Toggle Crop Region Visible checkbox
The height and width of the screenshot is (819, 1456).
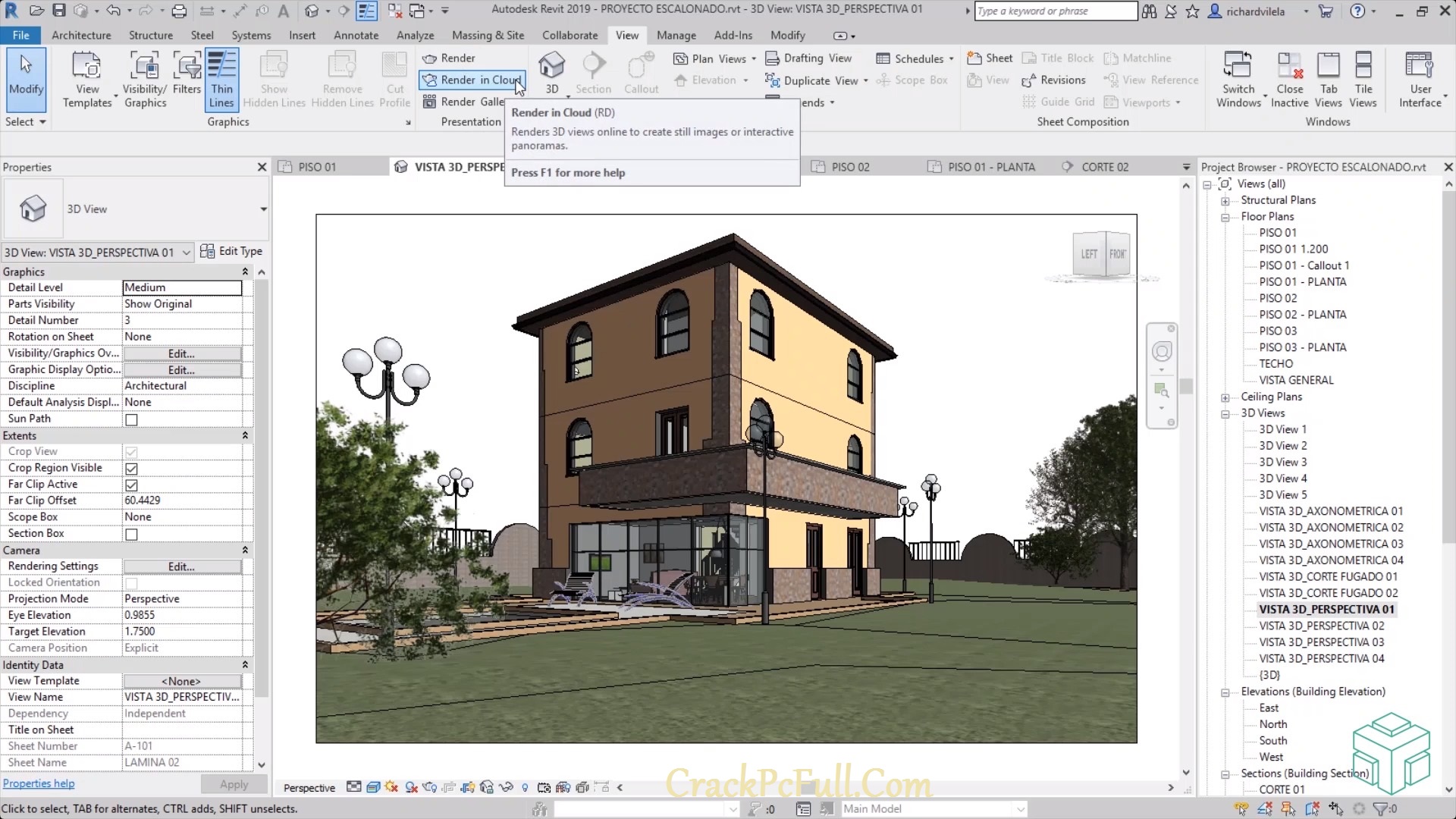tap(131, 467)
